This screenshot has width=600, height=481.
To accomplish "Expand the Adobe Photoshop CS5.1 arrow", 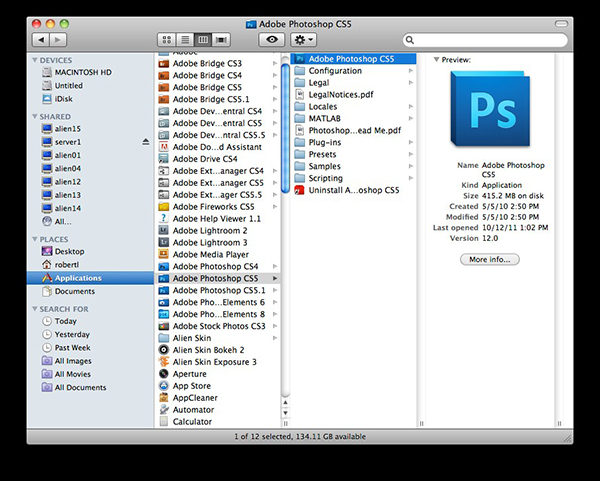I will tap(275, 290).
